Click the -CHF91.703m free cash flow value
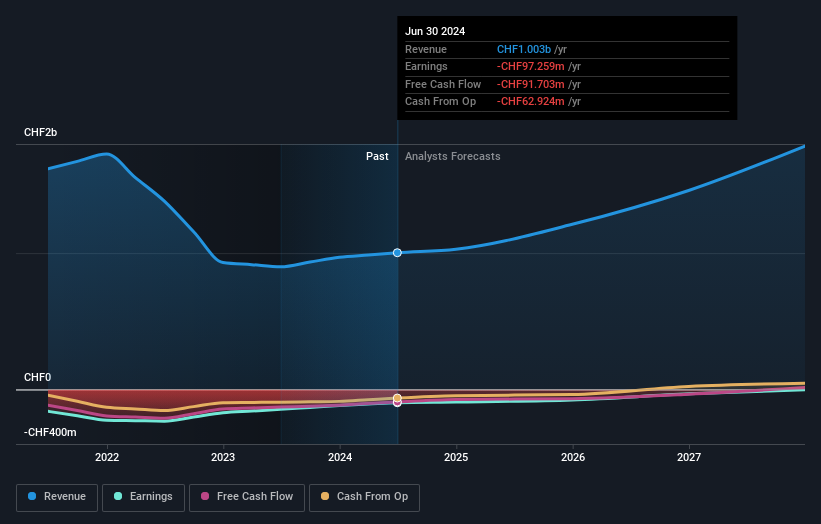Viewport: 821px width, 524px height. click(530, 84)
